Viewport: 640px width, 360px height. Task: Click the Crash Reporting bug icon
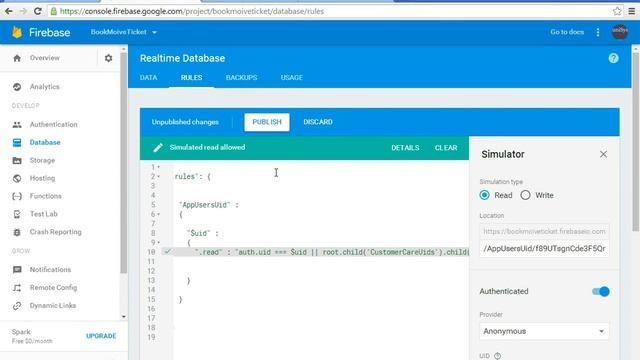tap(17, 232)
